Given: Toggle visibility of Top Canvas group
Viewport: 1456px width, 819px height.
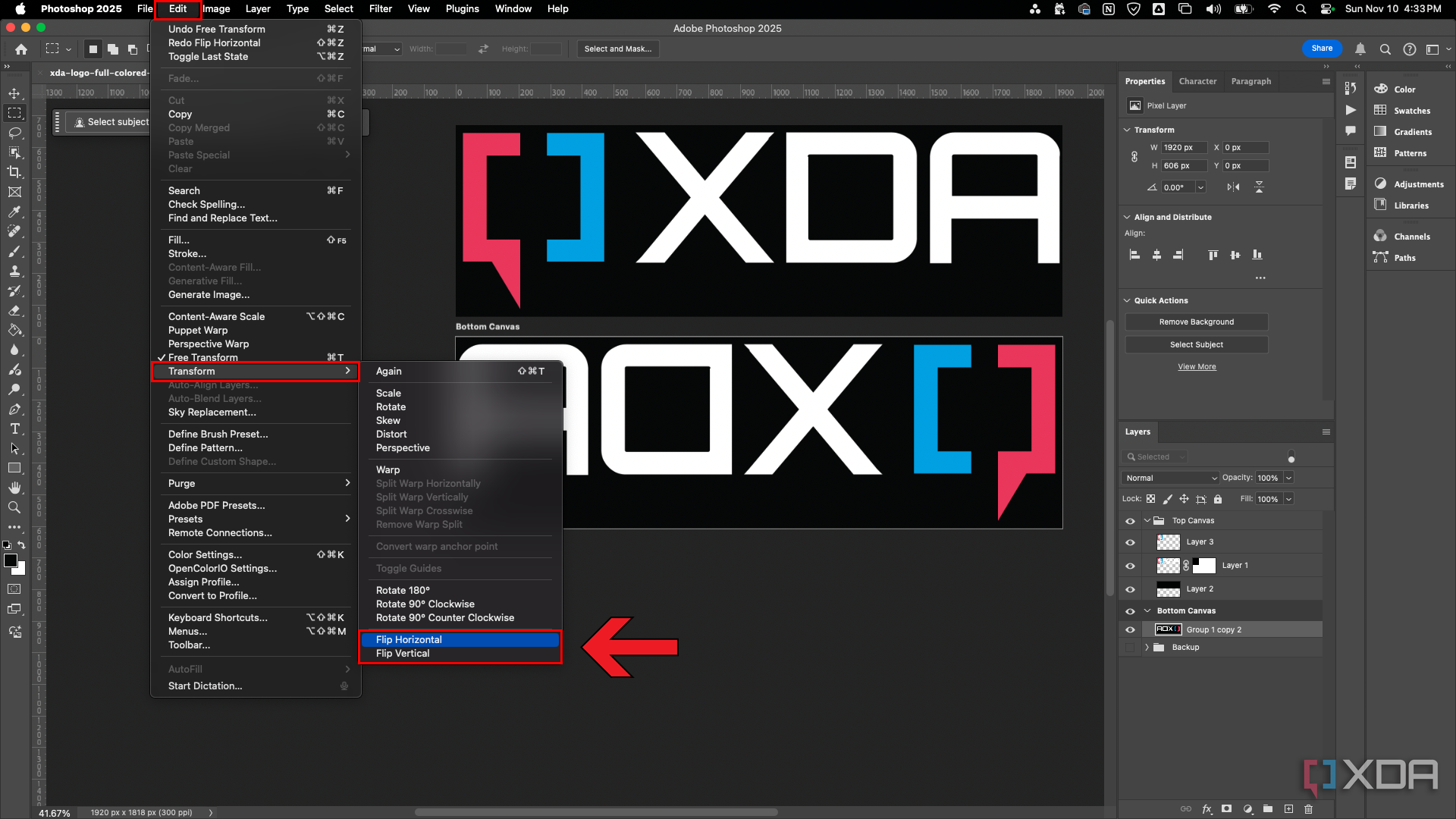Looking at the screenshot, I should point(1130,521).
